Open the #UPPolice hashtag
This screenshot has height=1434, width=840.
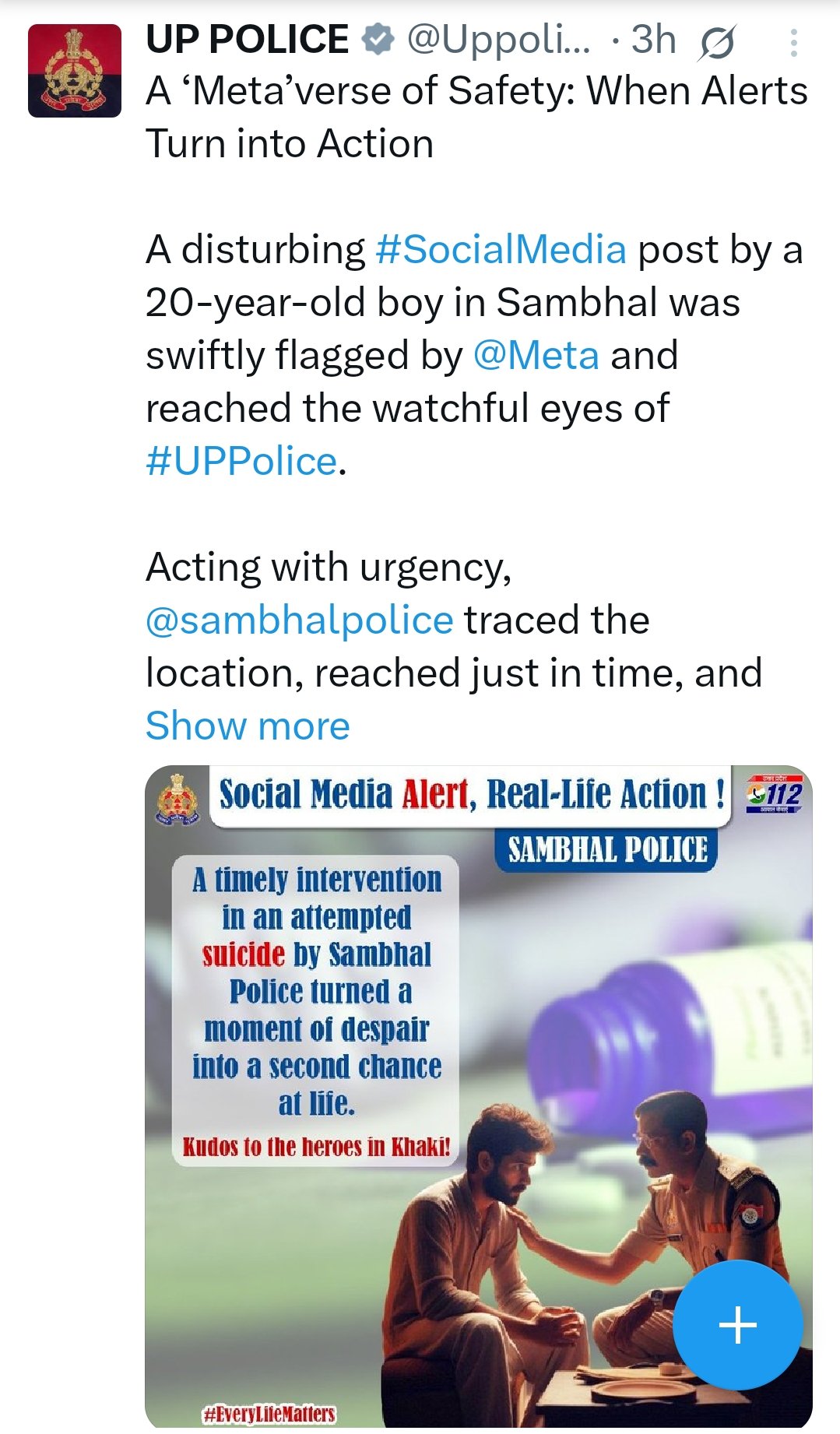click(242, 462)
